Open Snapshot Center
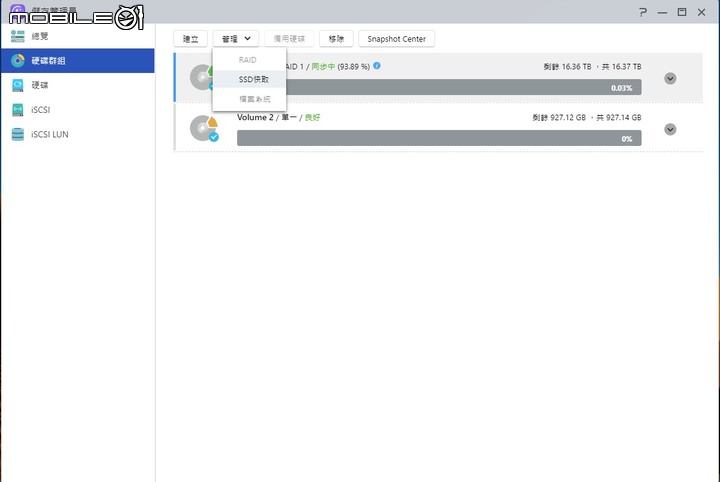This screenshot has height=482, width=720. 397,39
